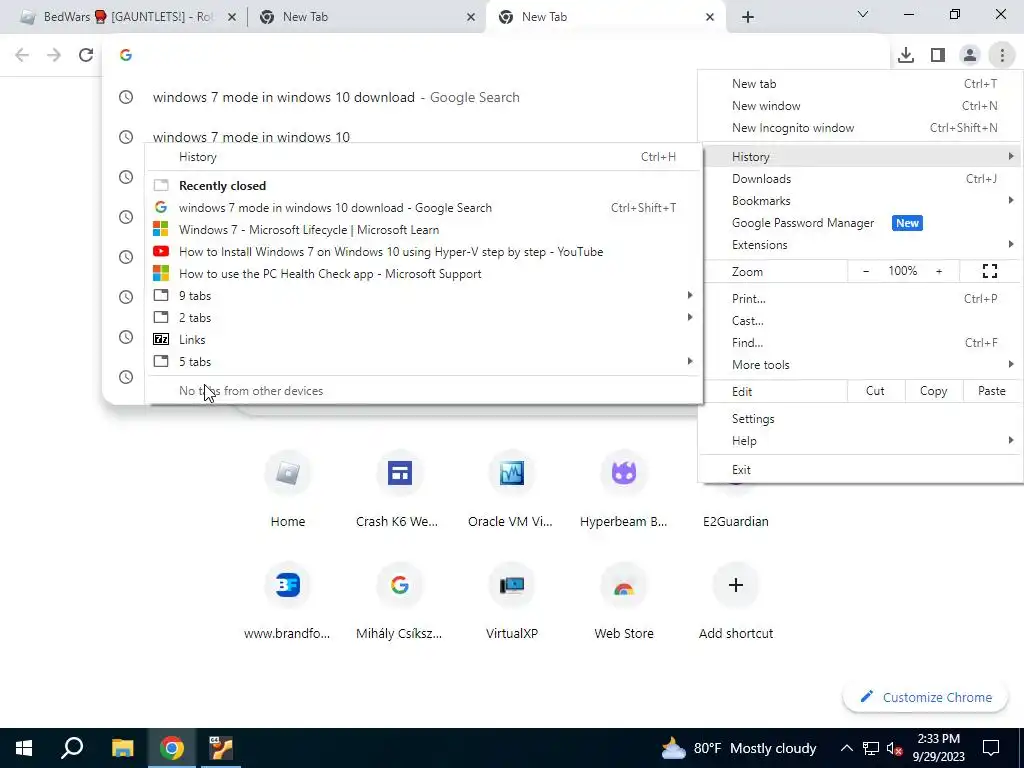Switch to the middle New Tab

click(366, 17)
